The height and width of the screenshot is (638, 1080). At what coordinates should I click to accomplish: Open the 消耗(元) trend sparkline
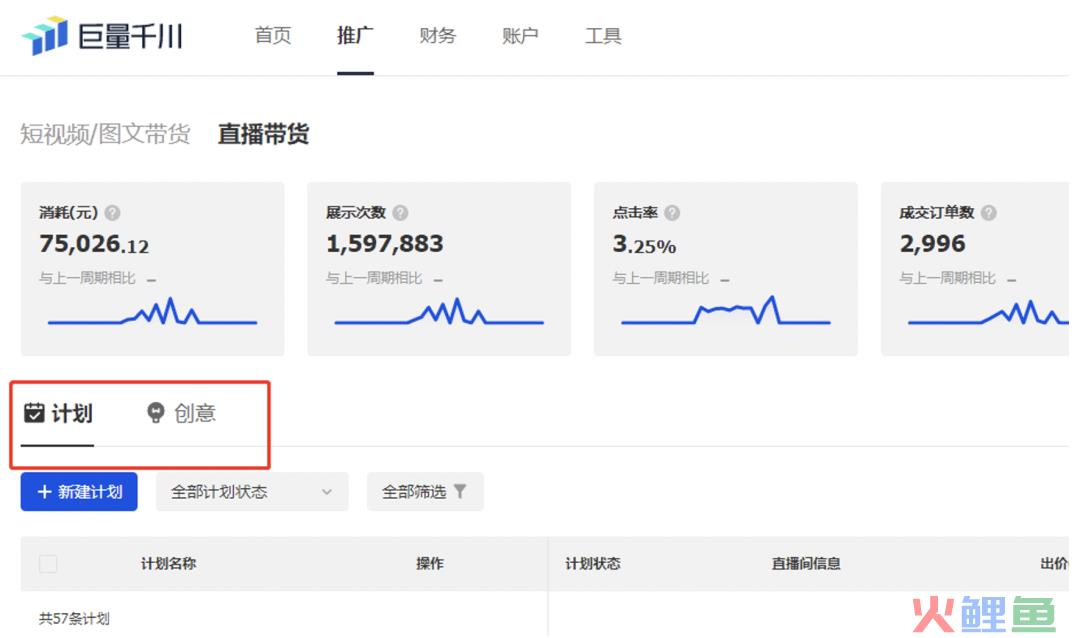(x=152, y=311)
